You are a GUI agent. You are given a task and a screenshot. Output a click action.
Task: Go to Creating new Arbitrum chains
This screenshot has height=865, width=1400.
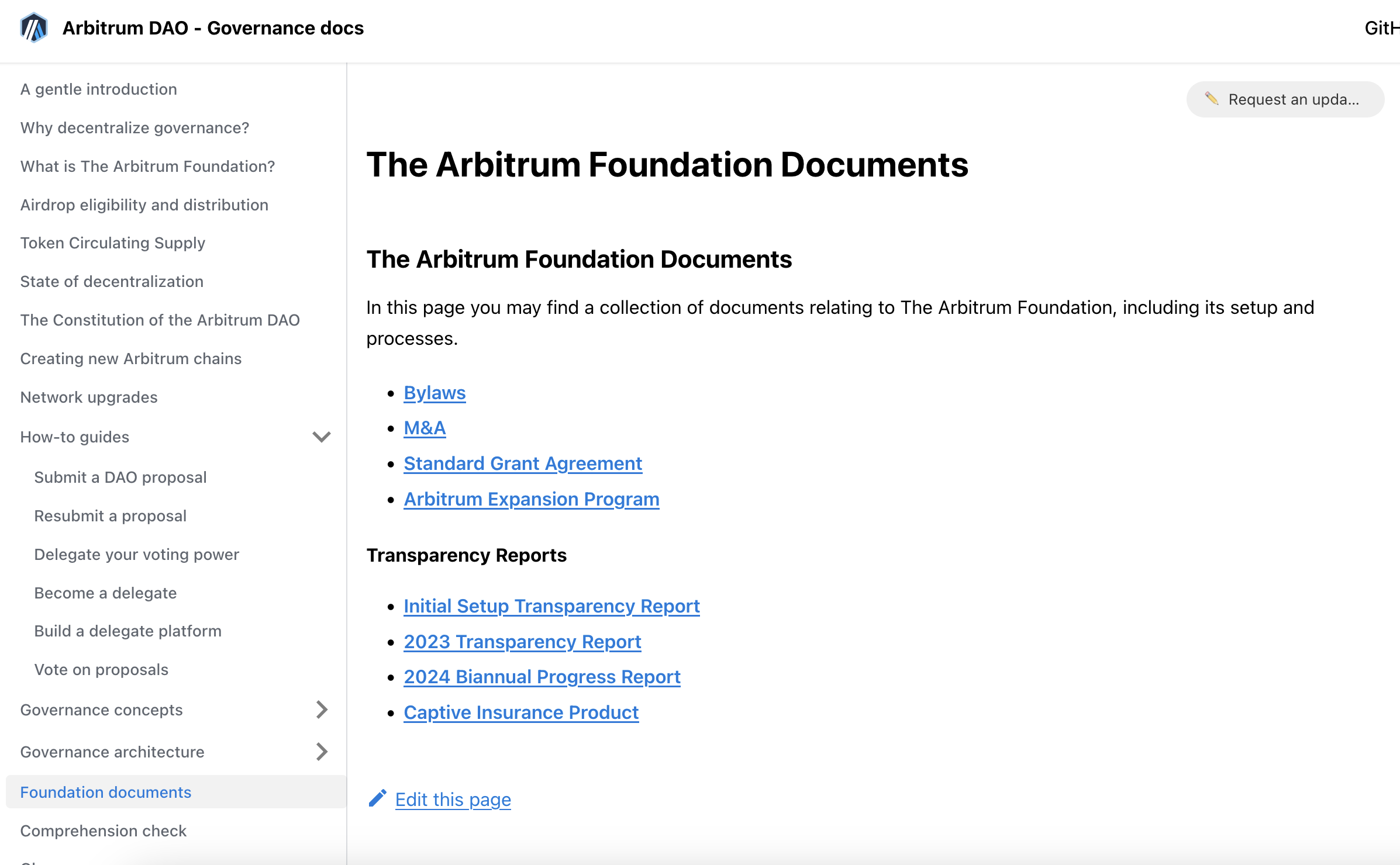coord(131,359)
